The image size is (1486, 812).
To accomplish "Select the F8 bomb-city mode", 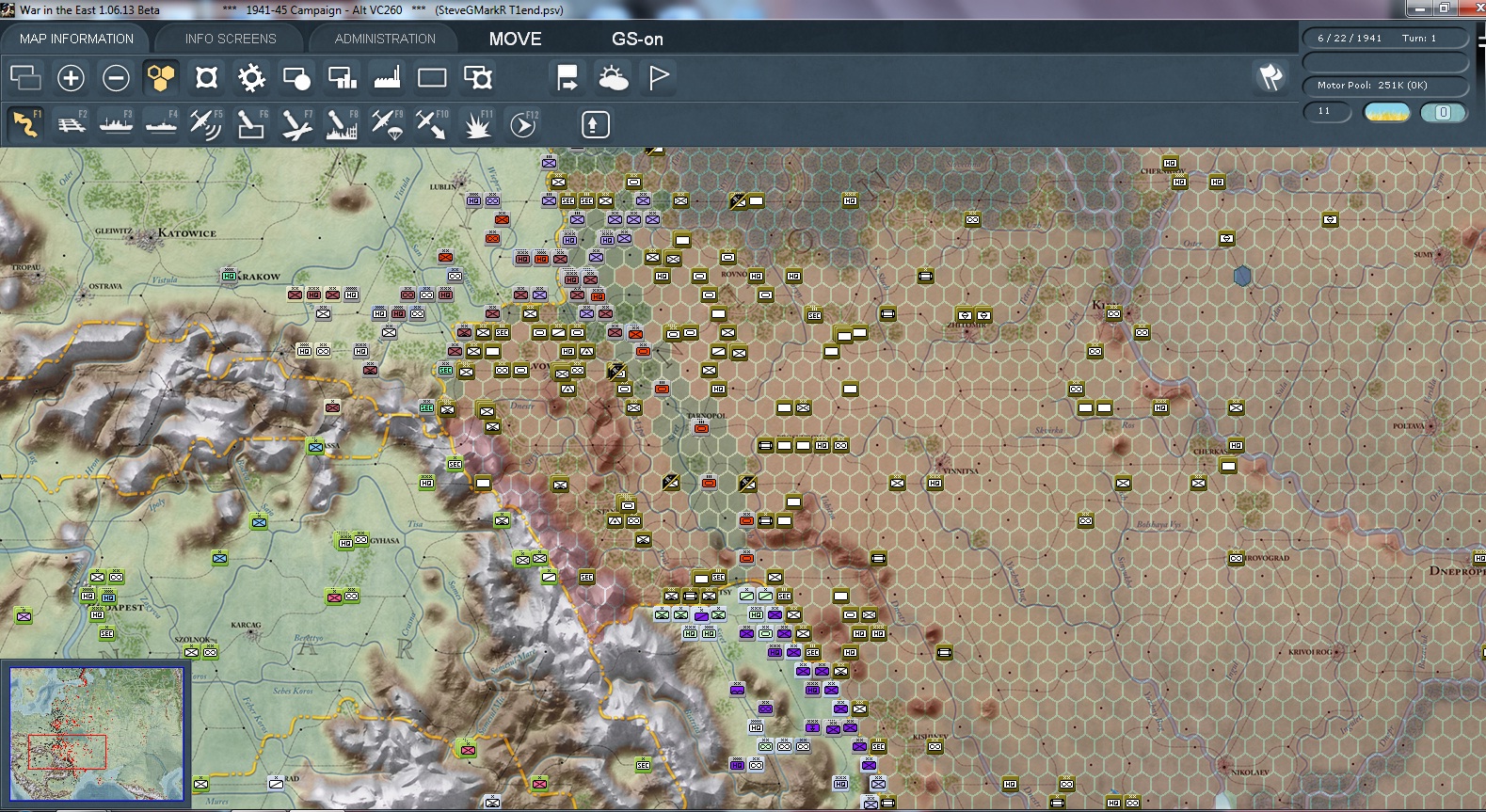I will [342, 124].
